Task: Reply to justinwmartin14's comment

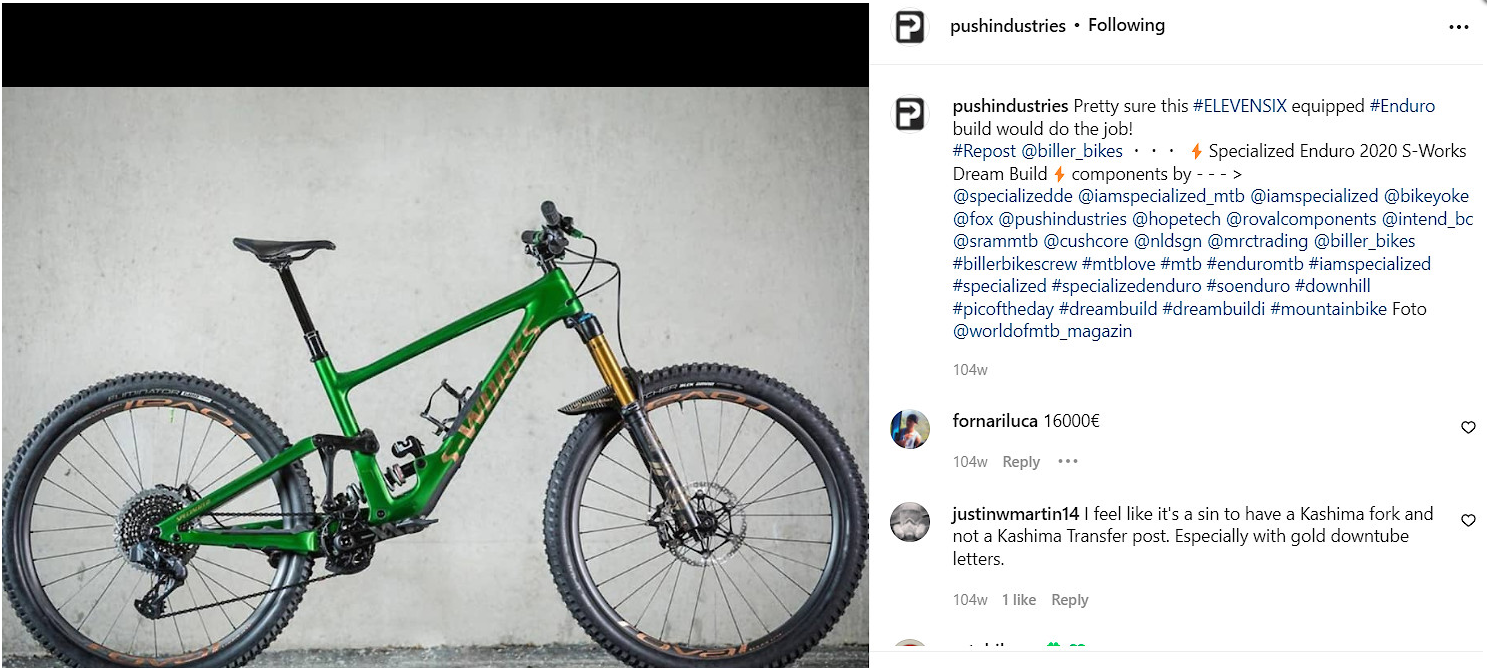Action: pos(1069,600)
